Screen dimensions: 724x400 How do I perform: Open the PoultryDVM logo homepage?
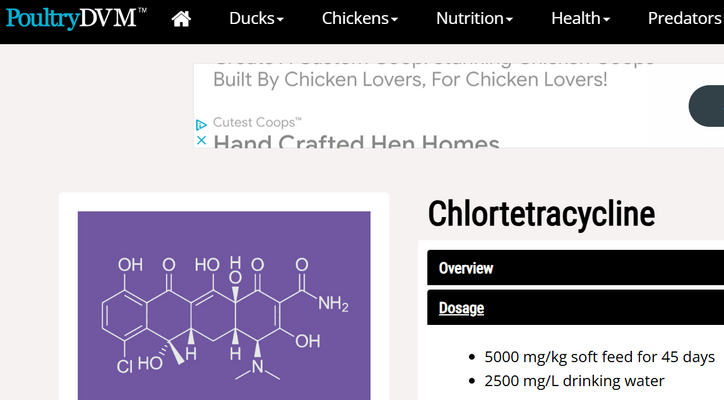click(76, 18)
